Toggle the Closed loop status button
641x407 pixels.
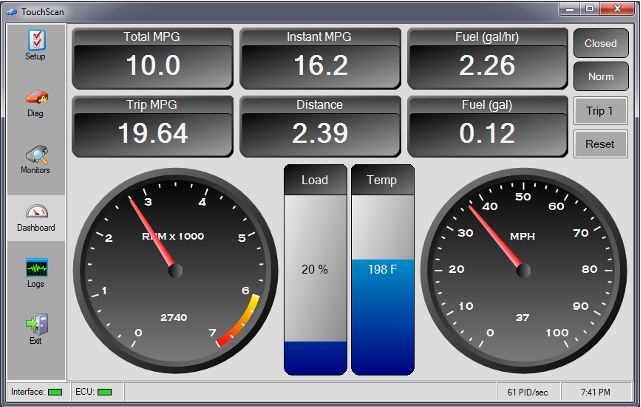pos(600,43)
